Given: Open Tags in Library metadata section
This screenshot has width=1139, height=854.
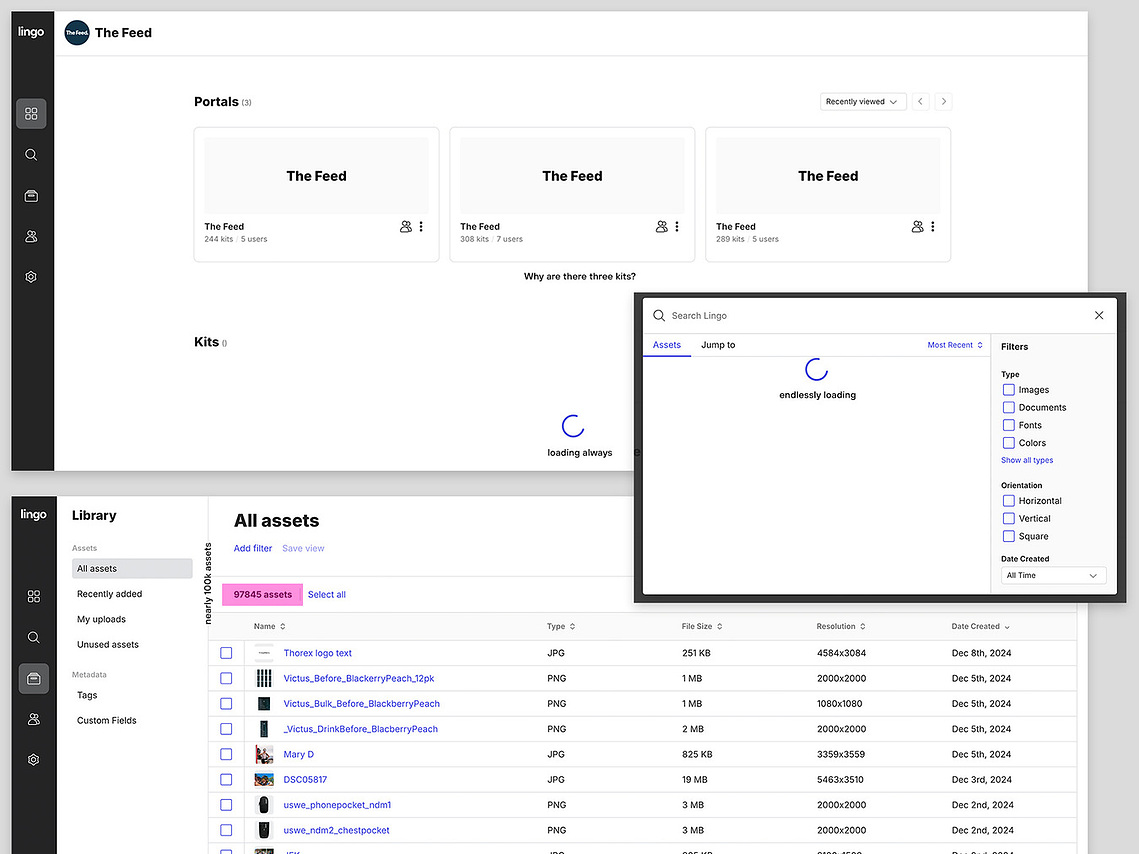Looking at the screenshot, I should 87,695.
